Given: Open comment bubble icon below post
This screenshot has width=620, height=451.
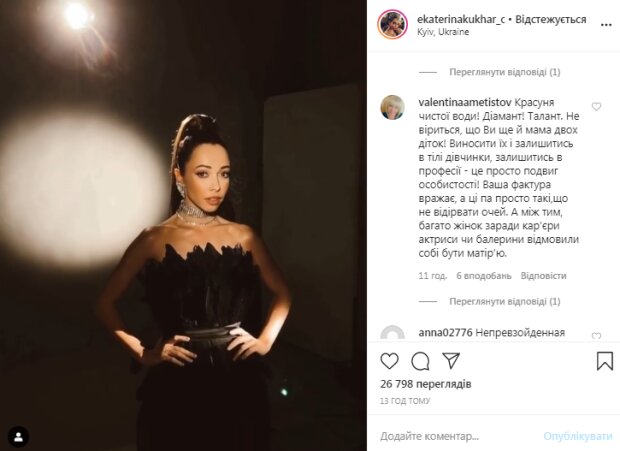Looking at the screenshot, I should click(x=420, y=361).
